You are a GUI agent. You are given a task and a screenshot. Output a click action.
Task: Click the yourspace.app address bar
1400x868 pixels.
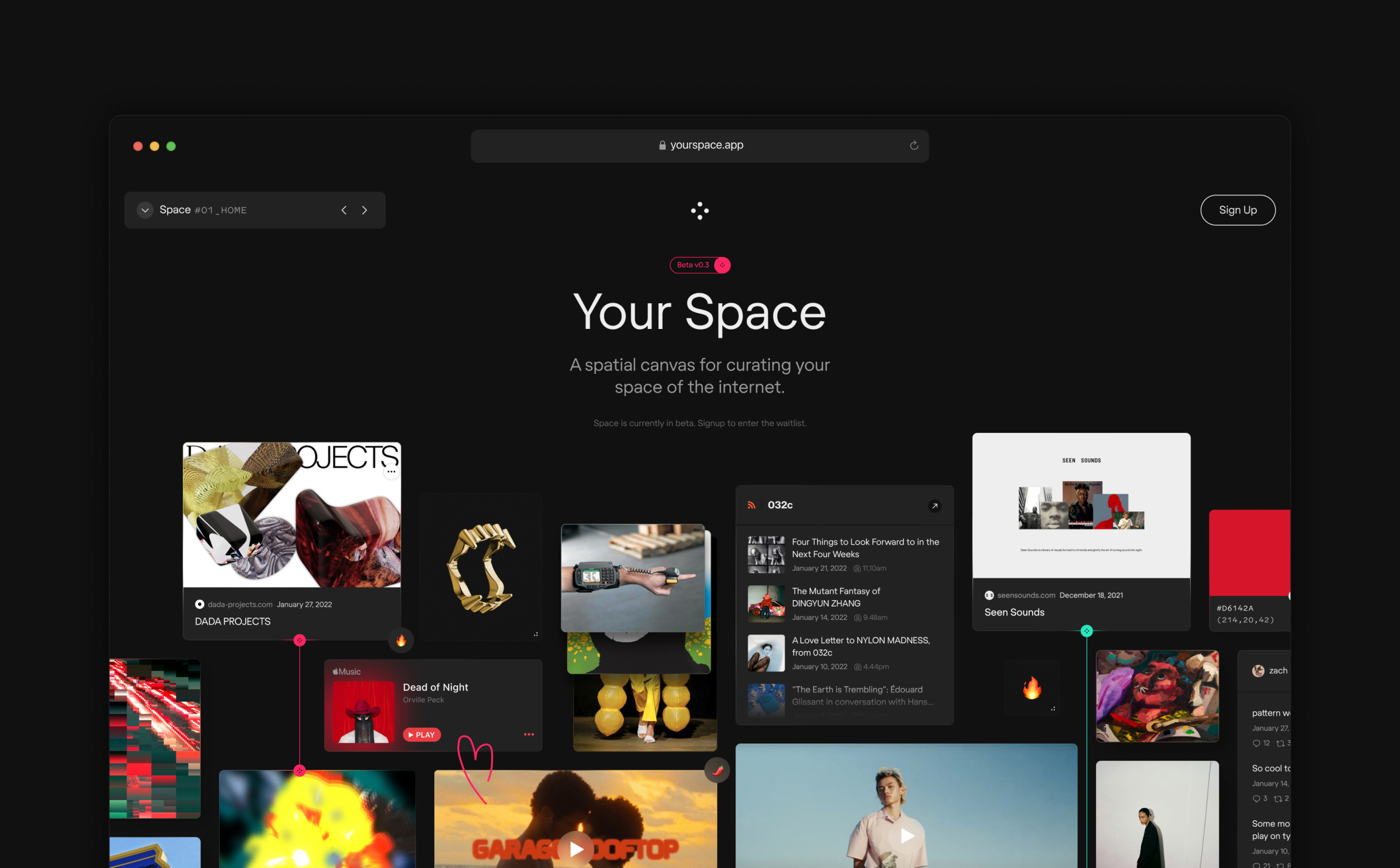[x=700, y=145]
